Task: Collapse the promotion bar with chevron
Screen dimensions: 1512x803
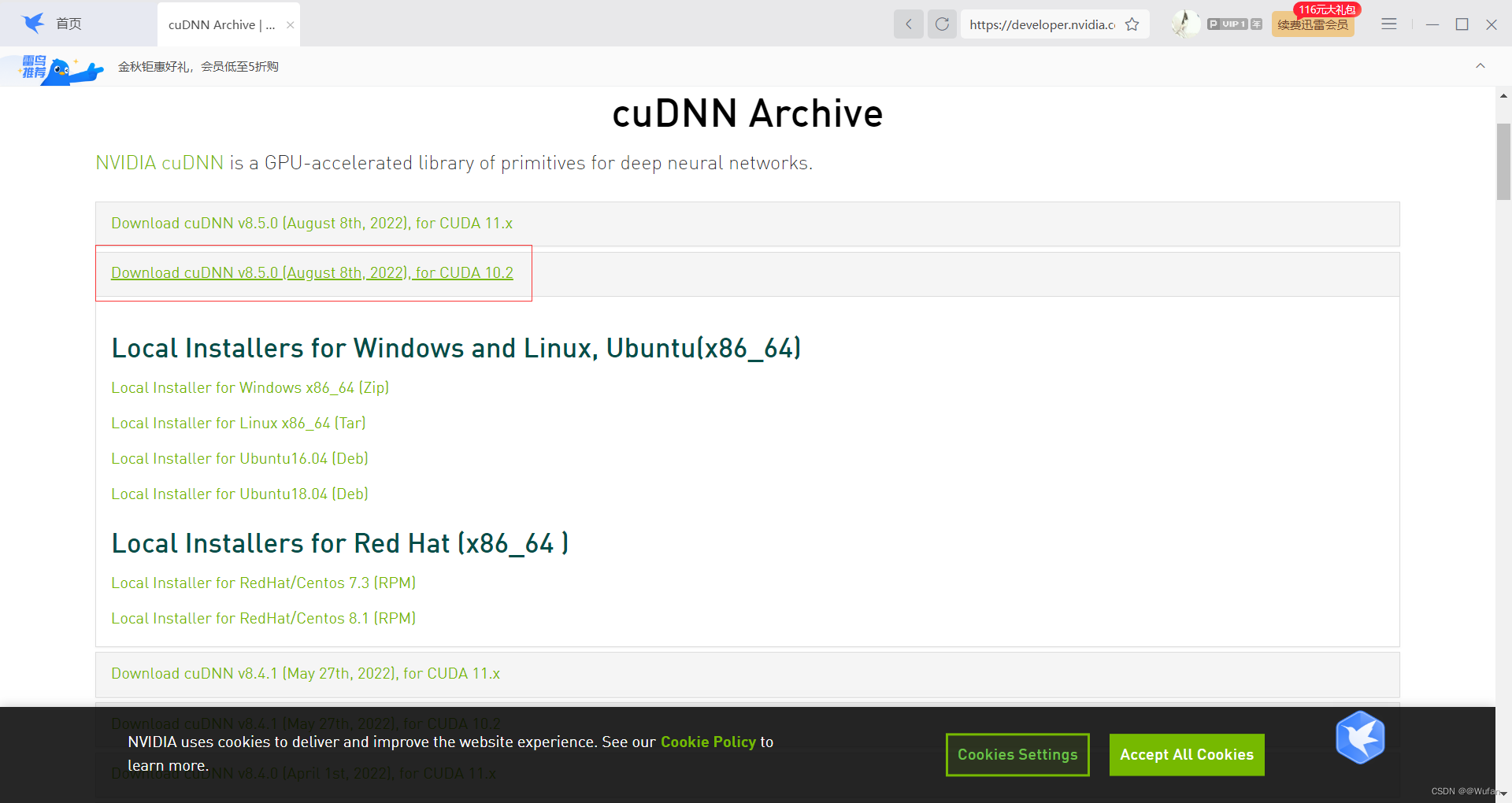Action: [x=1480, y=66]
